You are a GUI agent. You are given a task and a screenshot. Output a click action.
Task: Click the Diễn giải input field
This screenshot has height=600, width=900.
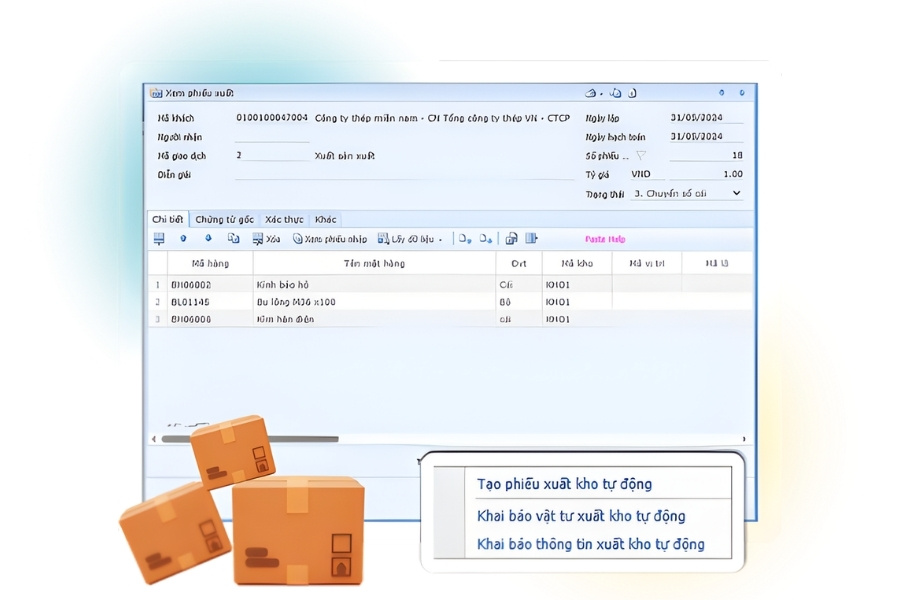[404, 175]
